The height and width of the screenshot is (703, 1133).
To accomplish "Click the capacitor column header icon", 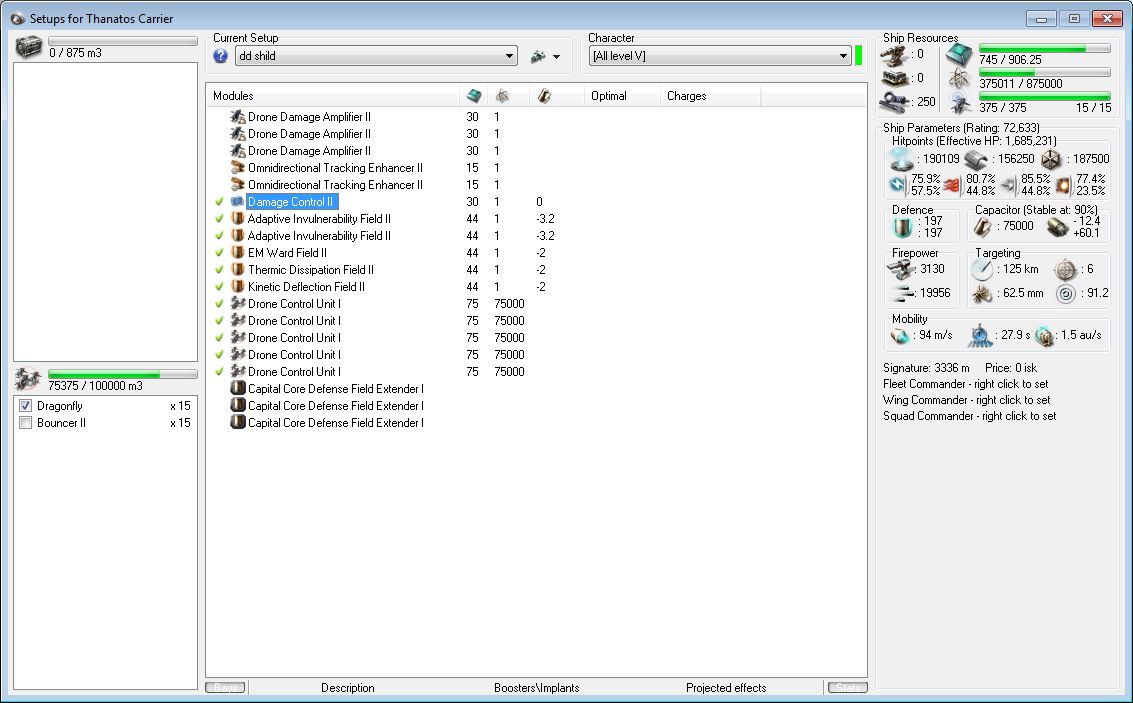I will pyautogui.click(x=544, y=95).
